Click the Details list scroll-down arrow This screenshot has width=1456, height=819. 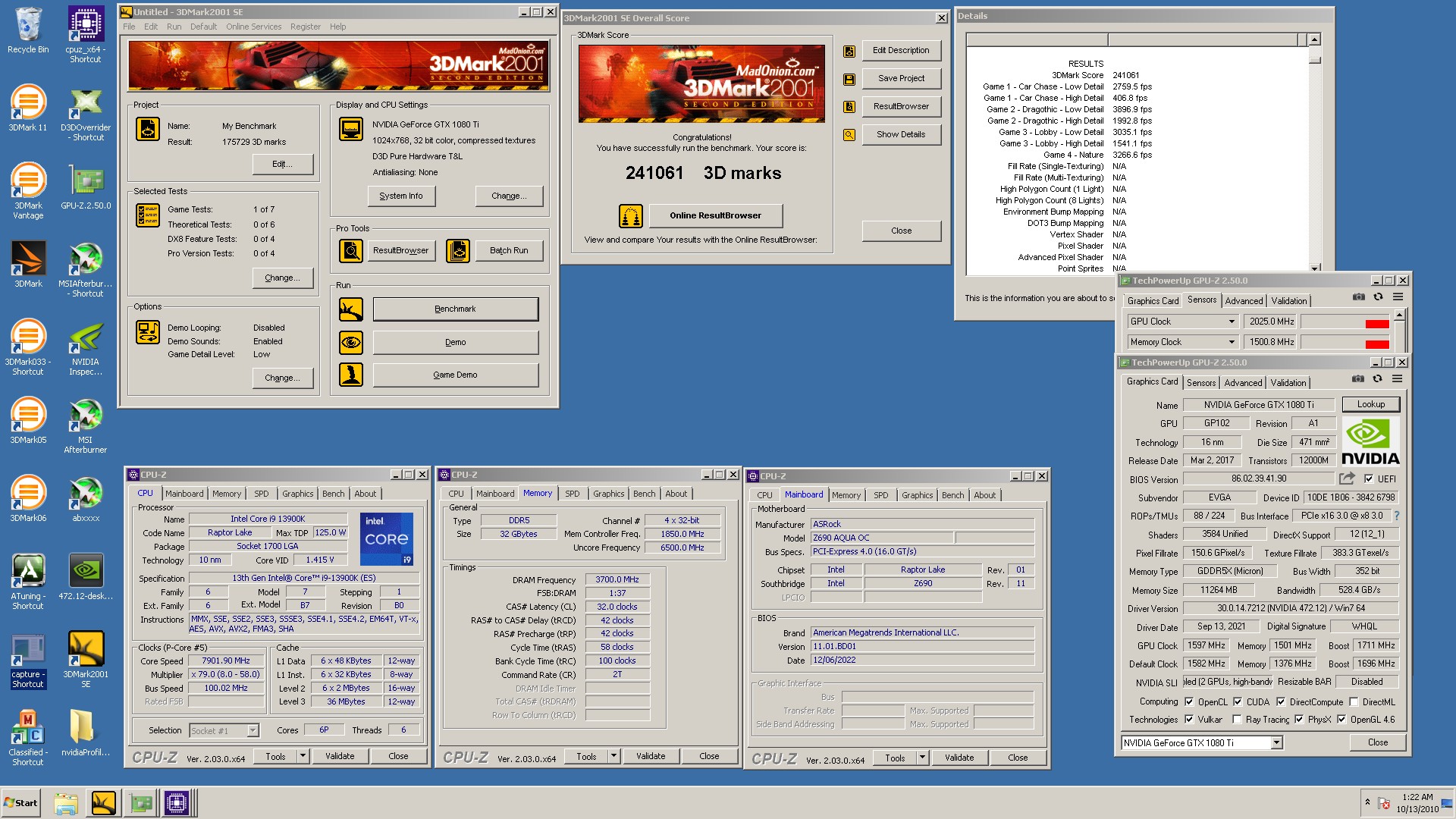point(1314,268)
